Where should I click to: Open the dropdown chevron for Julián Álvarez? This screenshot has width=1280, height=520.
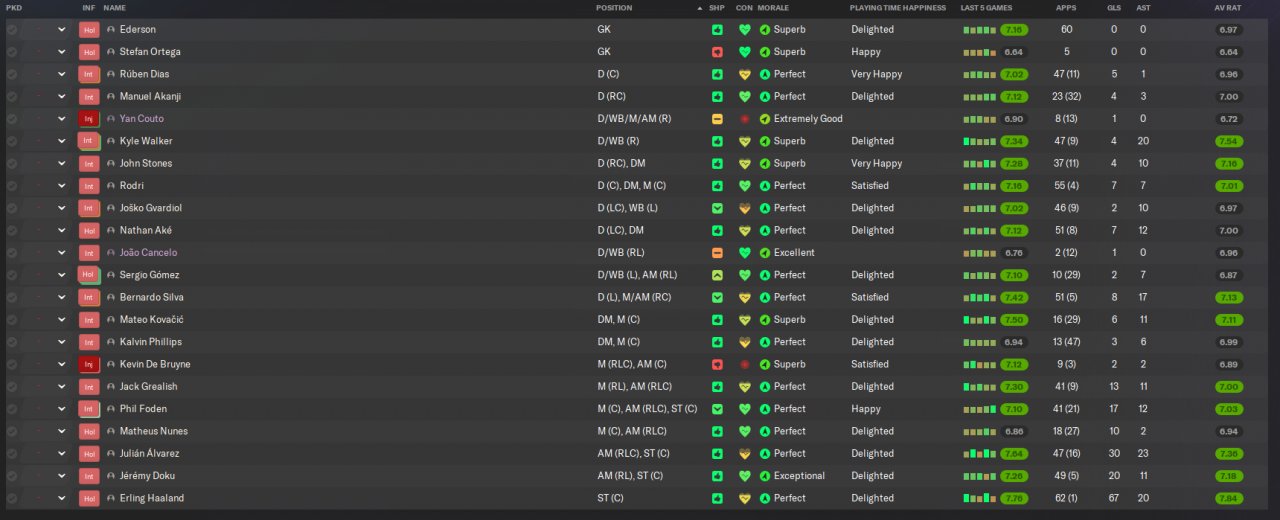(x=62, y=454)
